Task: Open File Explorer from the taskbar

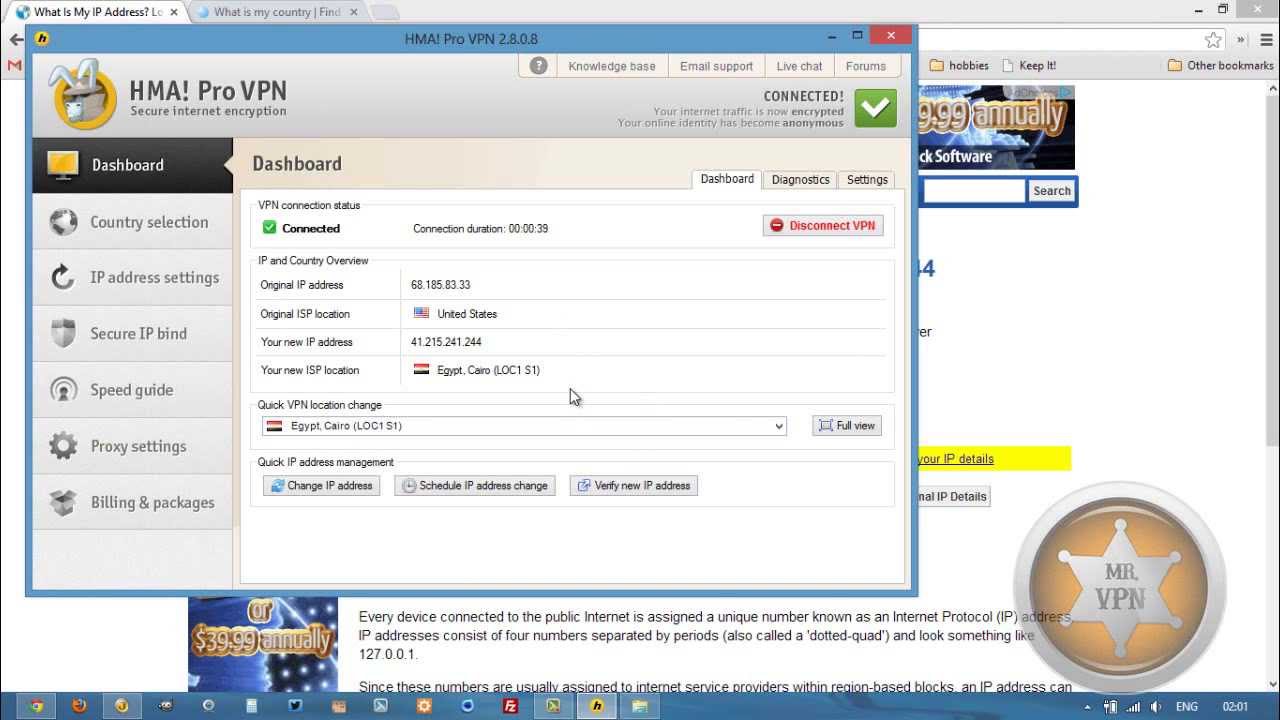Action: pyautogui.click(x=640, y=705)
